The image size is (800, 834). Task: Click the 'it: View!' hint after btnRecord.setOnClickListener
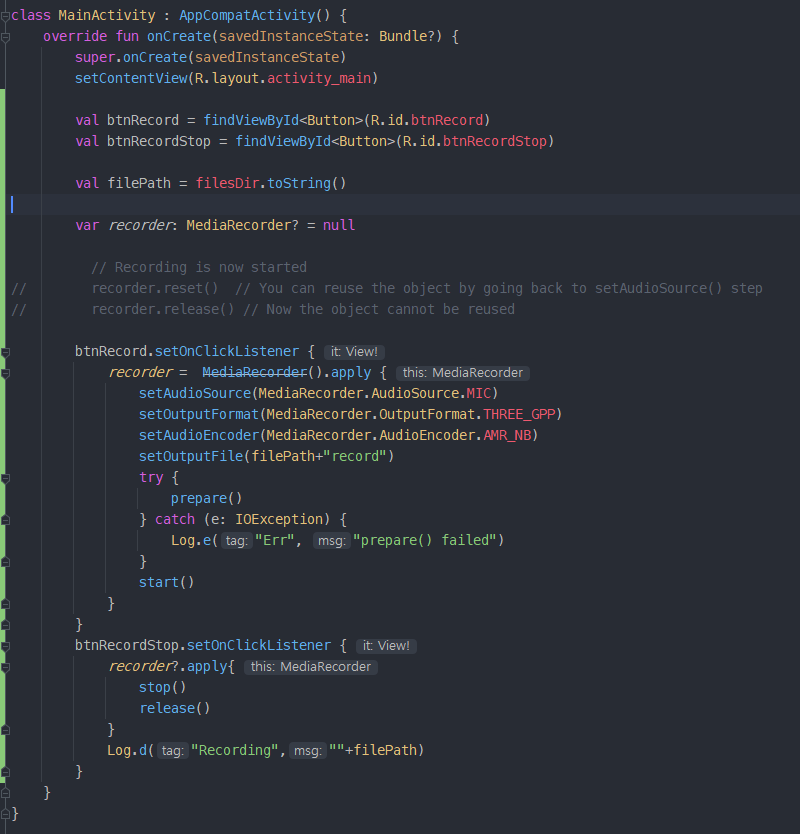354,352
